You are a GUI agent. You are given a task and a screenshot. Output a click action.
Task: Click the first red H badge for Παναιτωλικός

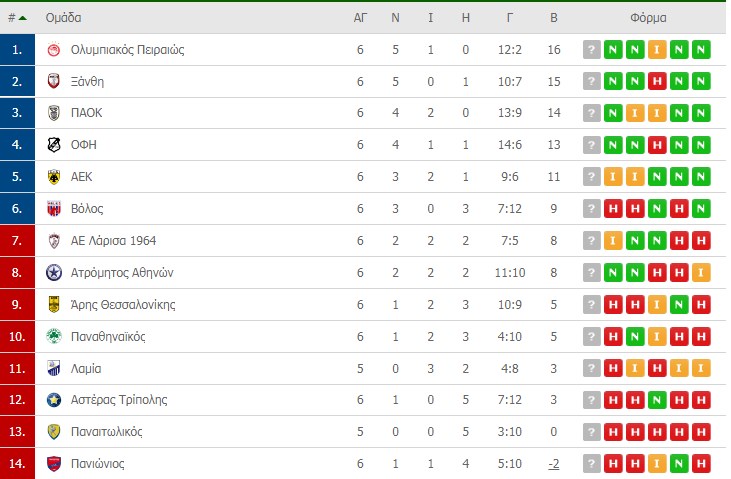pyautogui.click(x=613, y=432)
